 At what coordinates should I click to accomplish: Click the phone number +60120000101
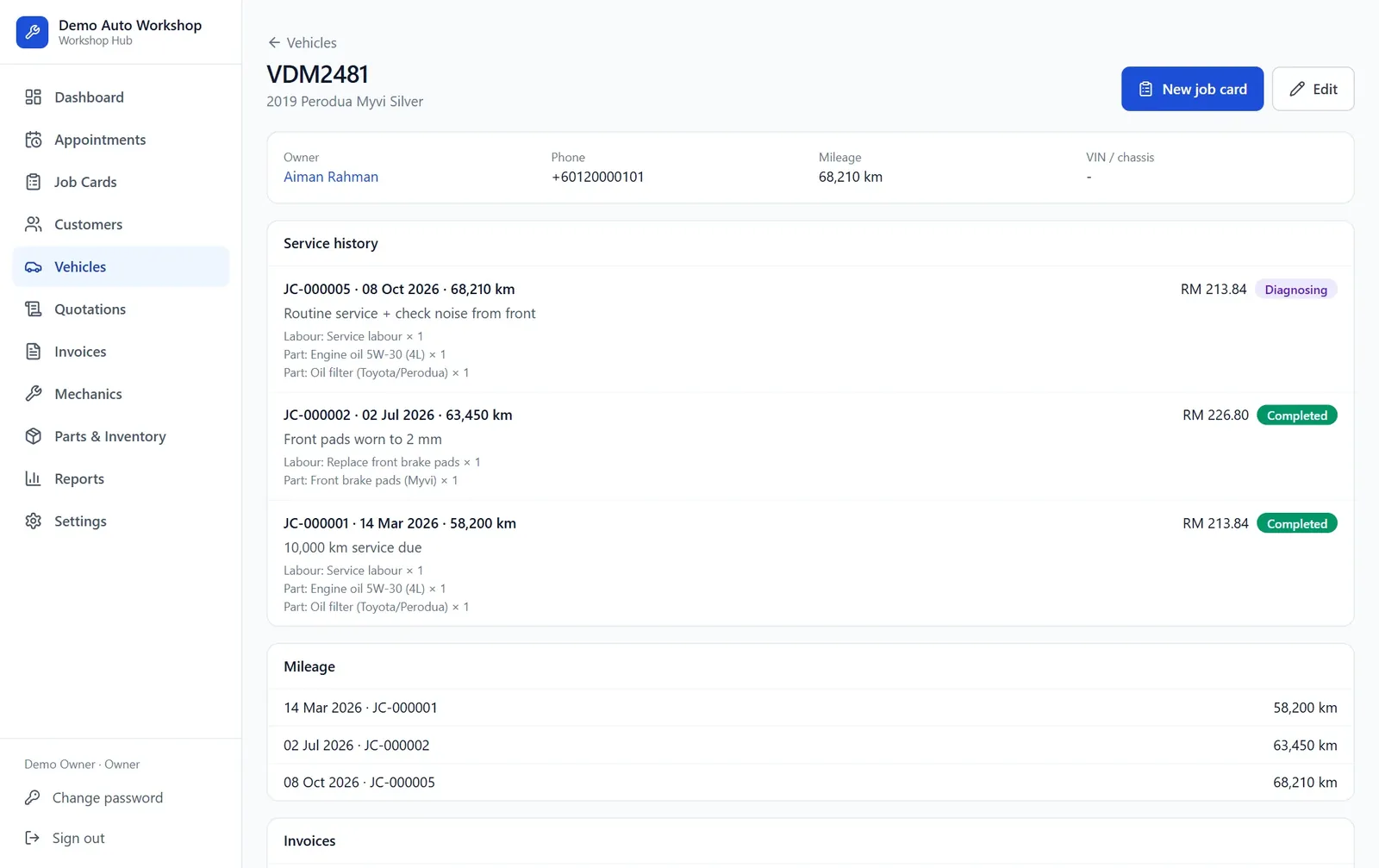597,177
